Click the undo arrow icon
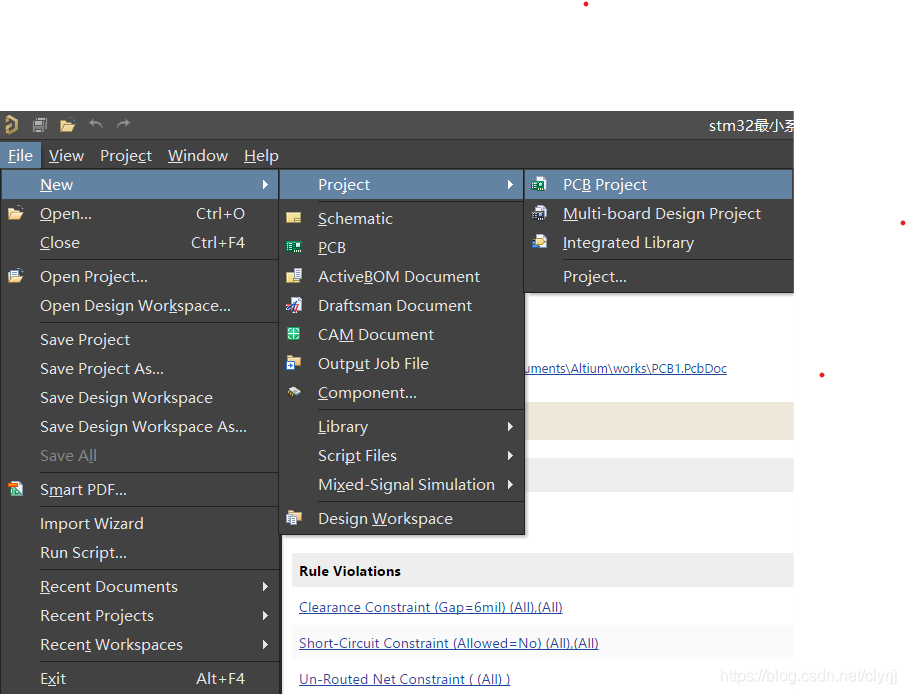 [96, 124]
